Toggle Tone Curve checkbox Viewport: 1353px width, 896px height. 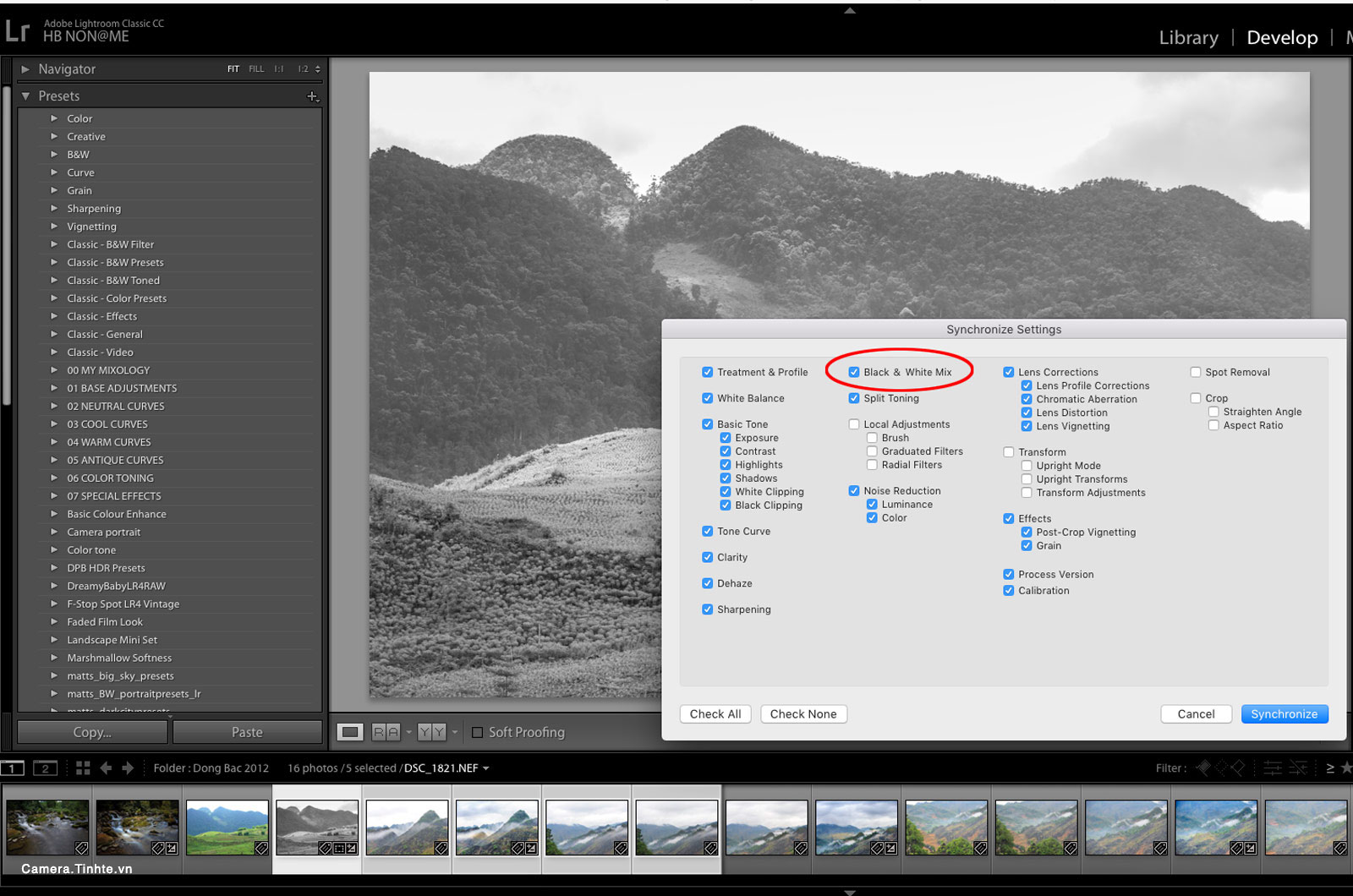[708, 532]
